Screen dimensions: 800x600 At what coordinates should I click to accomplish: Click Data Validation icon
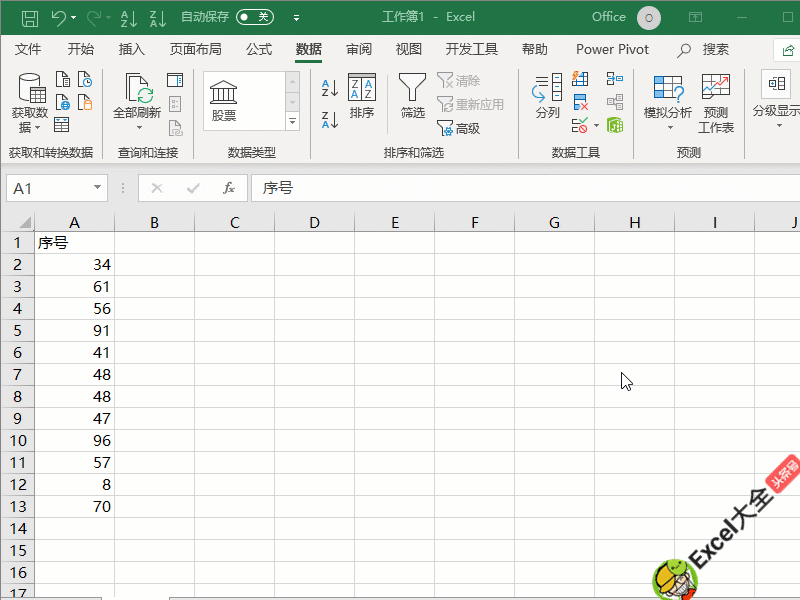coord(580,125)
